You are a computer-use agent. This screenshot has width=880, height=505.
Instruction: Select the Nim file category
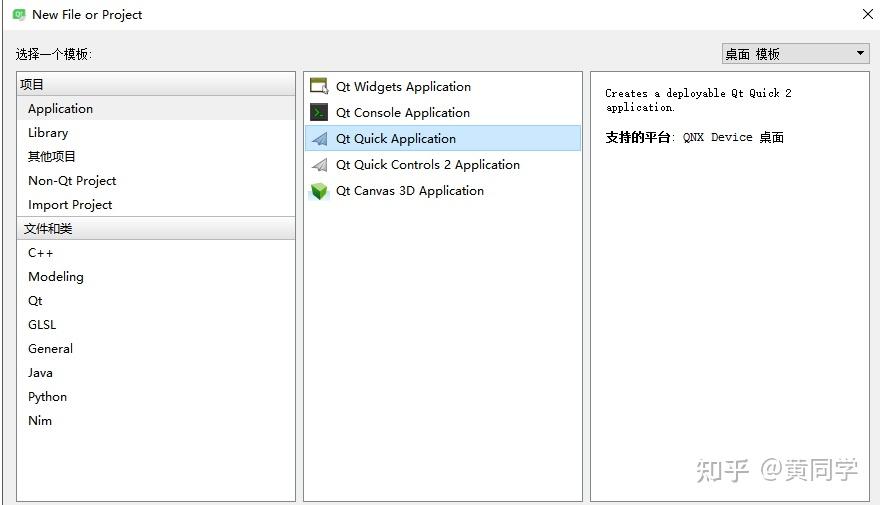[155, 421]
